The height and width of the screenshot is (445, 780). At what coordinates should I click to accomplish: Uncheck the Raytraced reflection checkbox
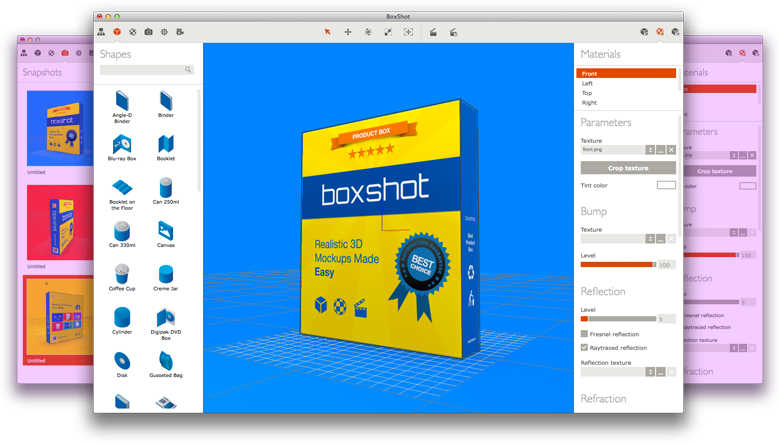585,348
